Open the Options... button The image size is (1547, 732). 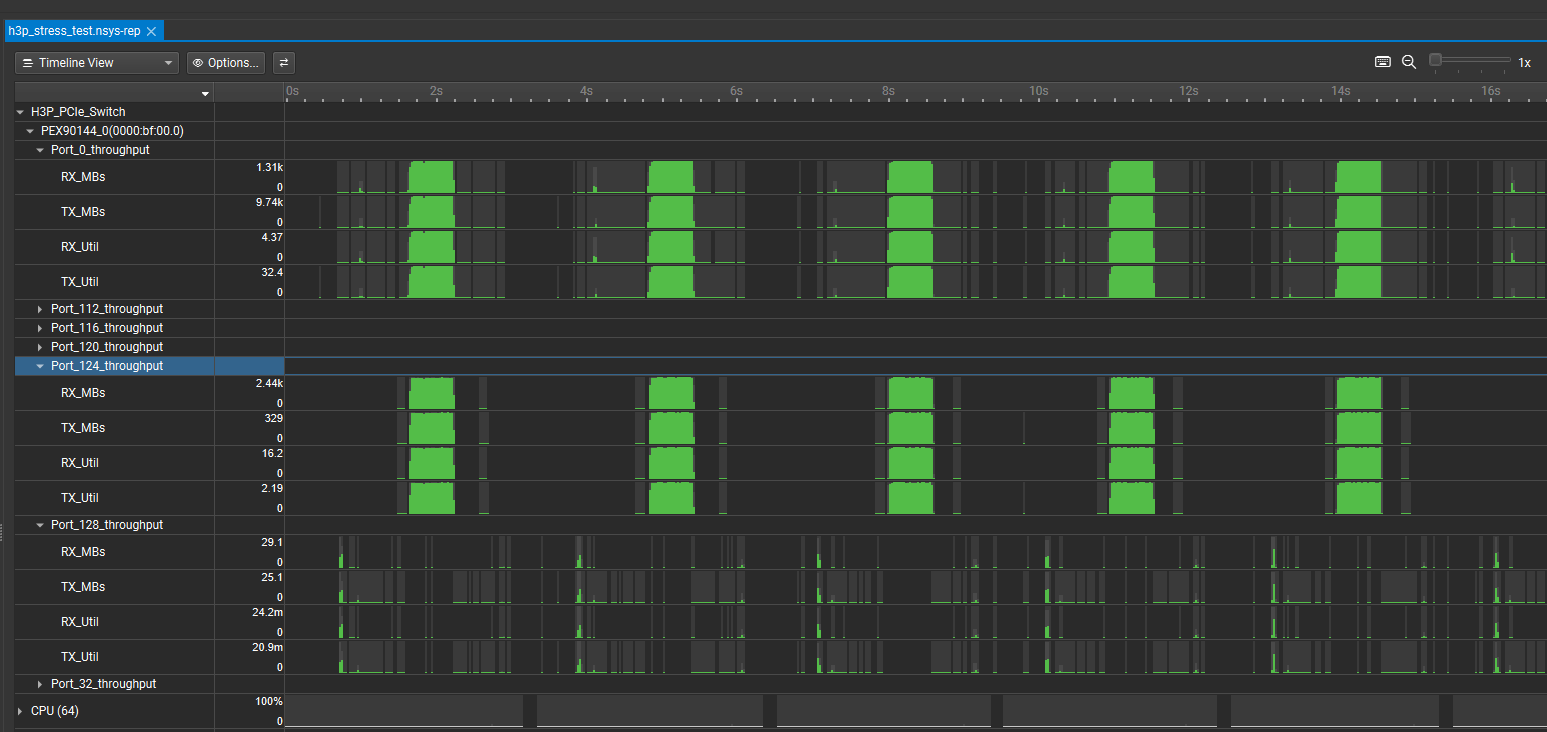226,63
